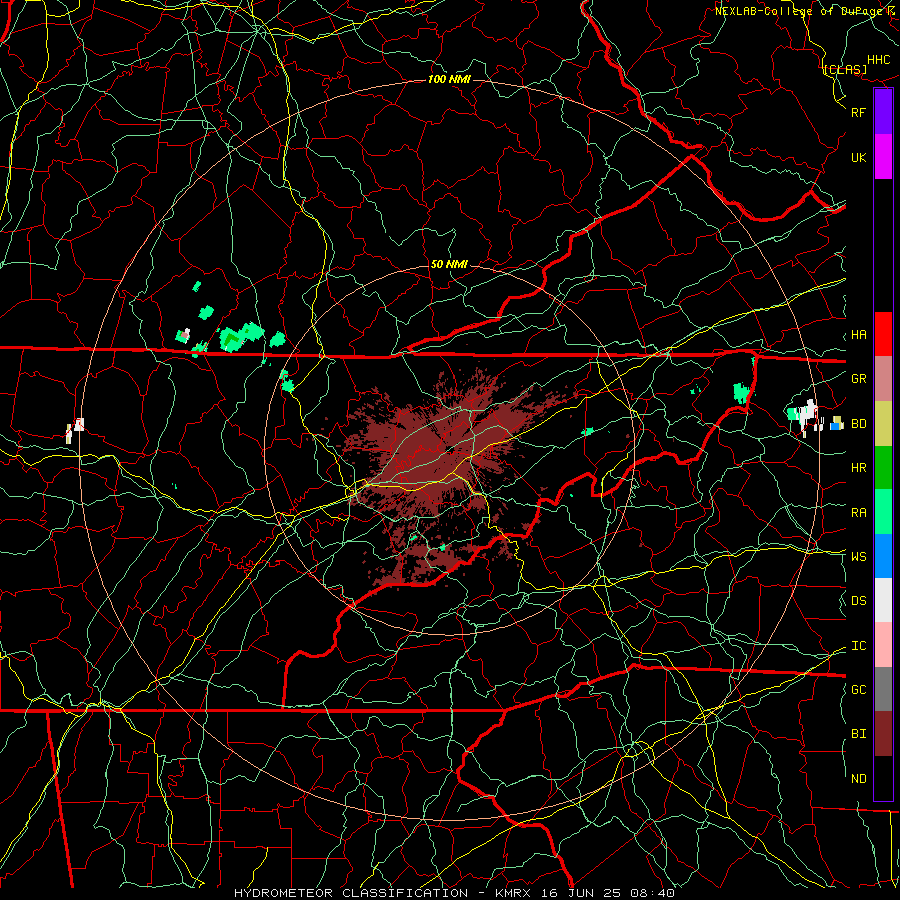This screenshot has height=900, width=900.
Task: Click the HA legend label
Action: [x=859, y=335]
